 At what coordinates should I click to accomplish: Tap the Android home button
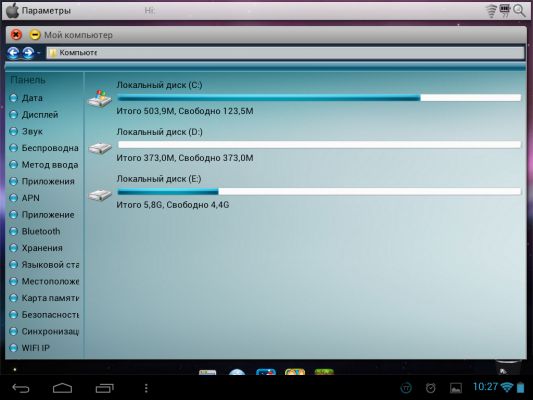pyautogui.click(x=63, y=388)
